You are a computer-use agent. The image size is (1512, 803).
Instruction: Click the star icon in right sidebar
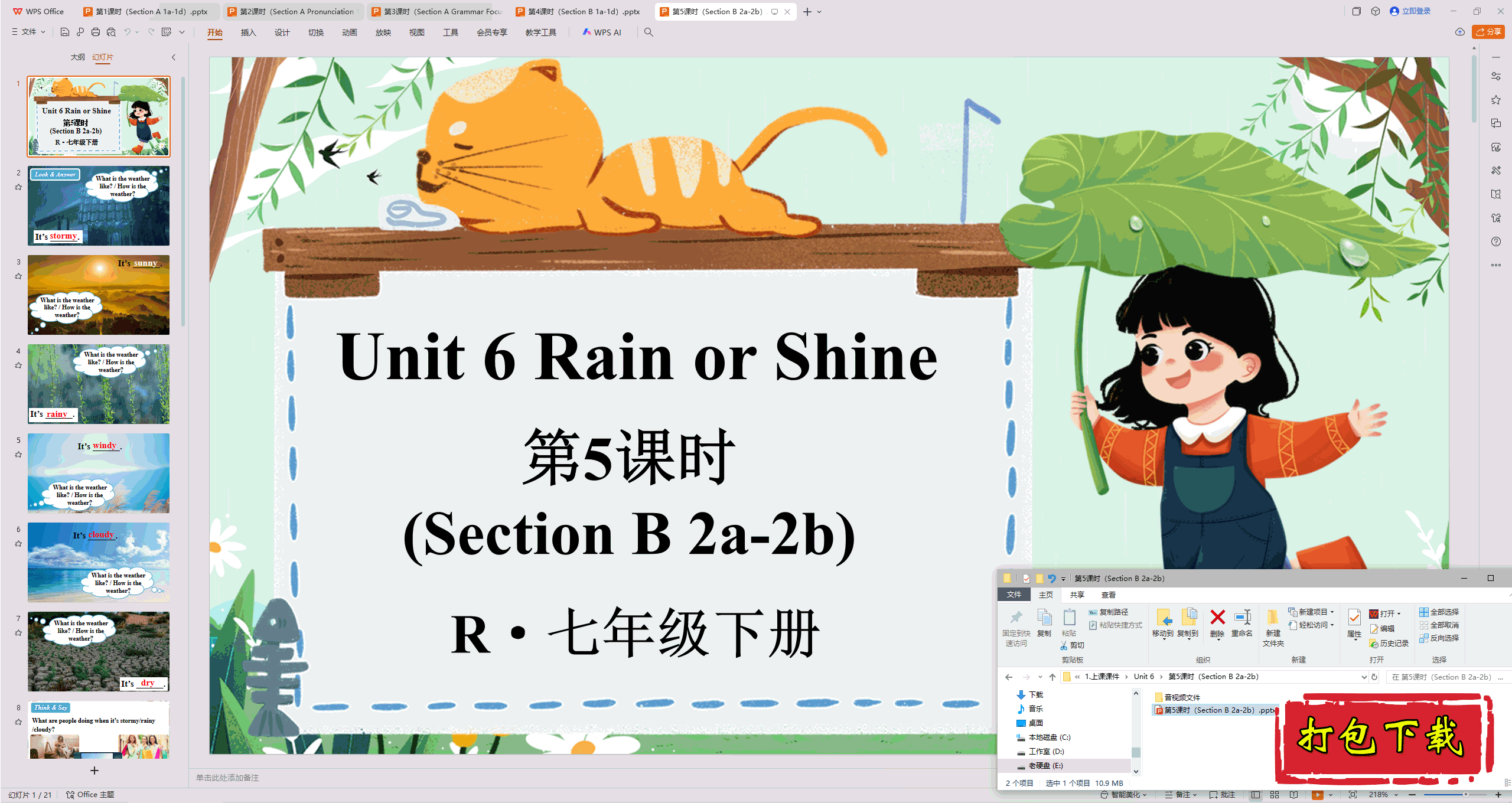click(x=1496, y=100)
